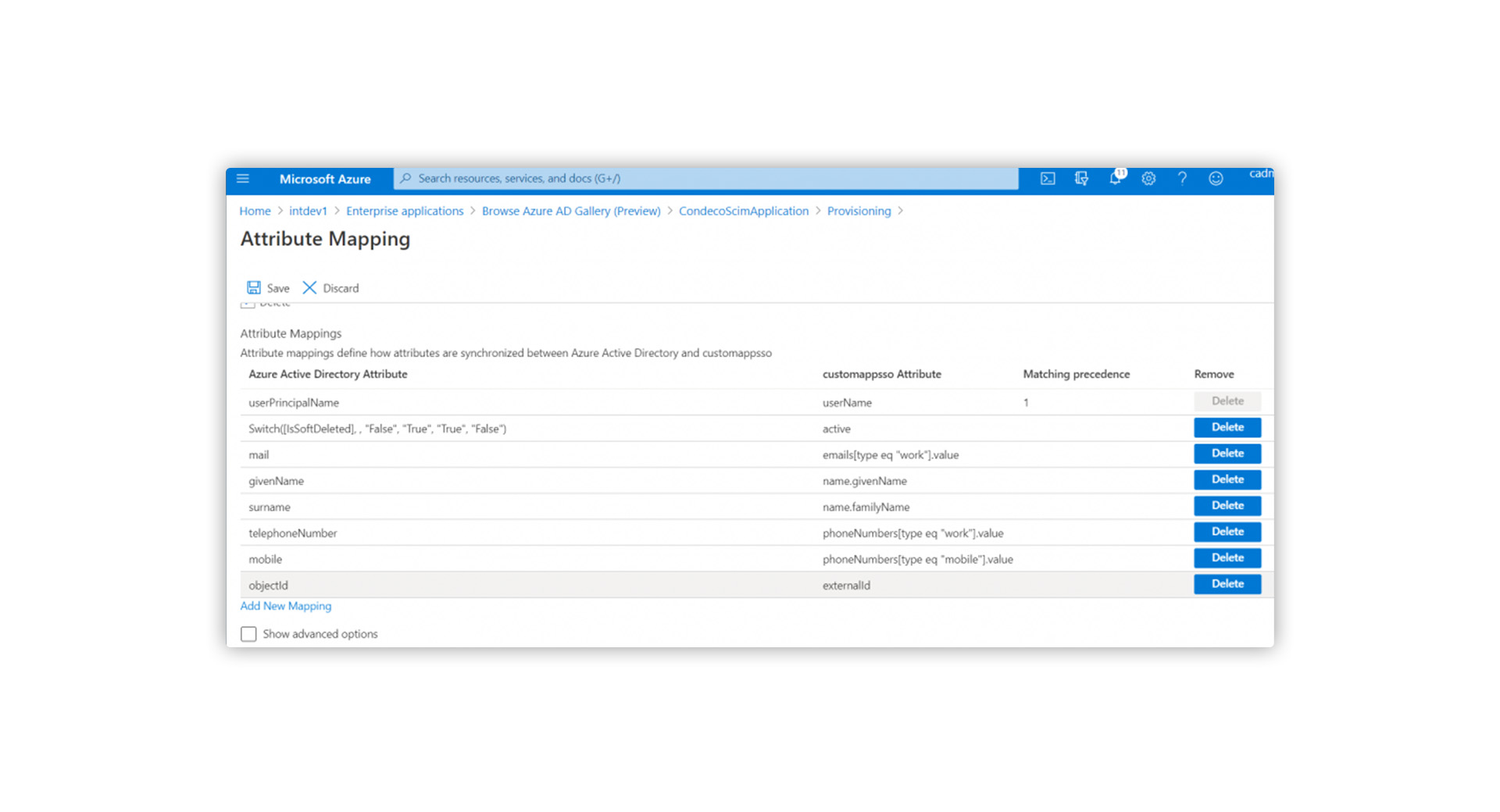Open Provisioning breadcrumb
Viewport: 1500px width, 812px height.
click(859, 211)
